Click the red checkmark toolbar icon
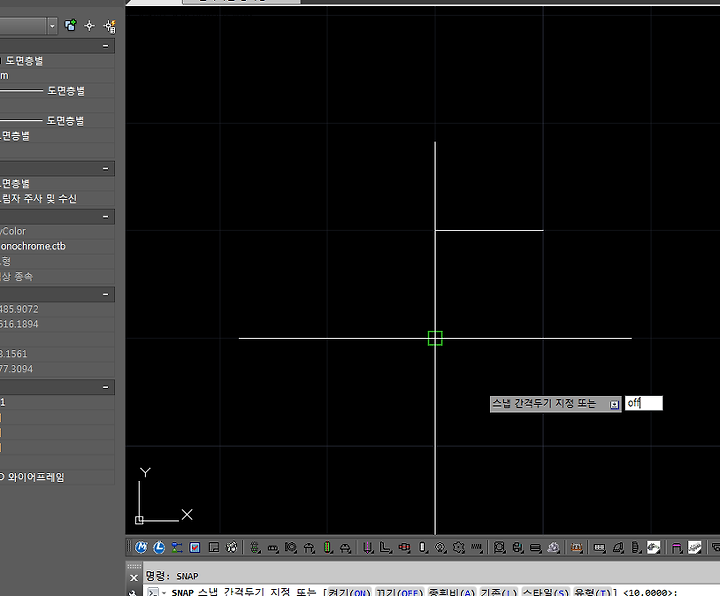The width and height of the screenshot is (720, 596). [195, 547]
